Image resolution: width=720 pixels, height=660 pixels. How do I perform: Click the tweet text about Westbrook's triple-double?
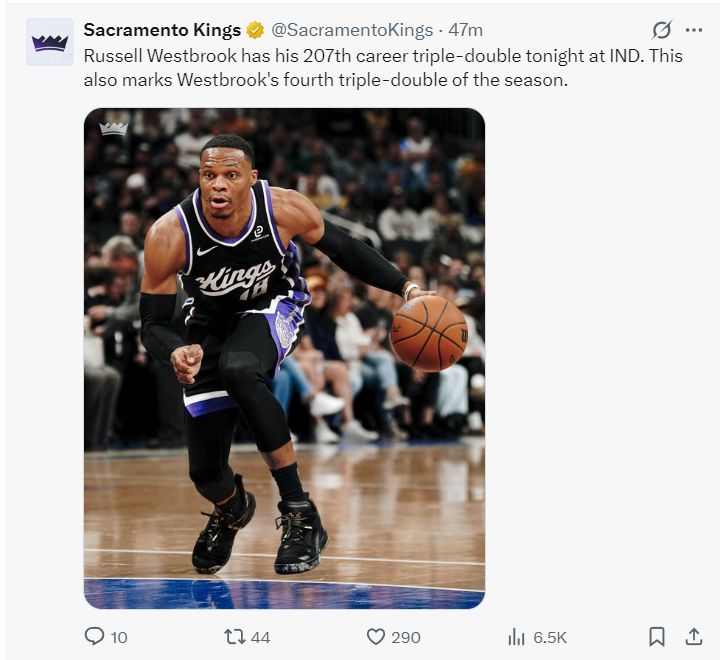point(383,67)
